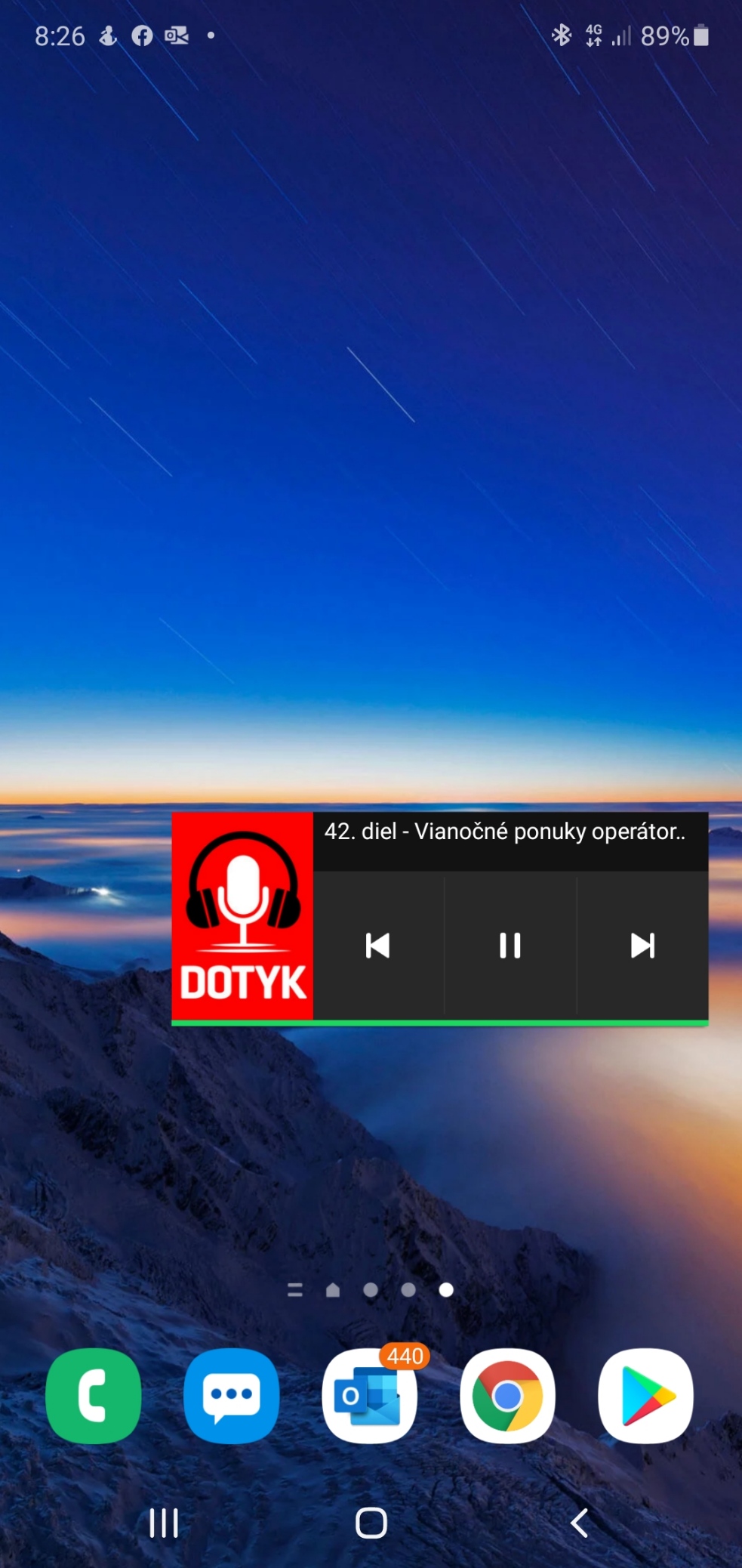742x1568 pixels.
Task: Open the blue Messages app
Action: click(231, 1395)
